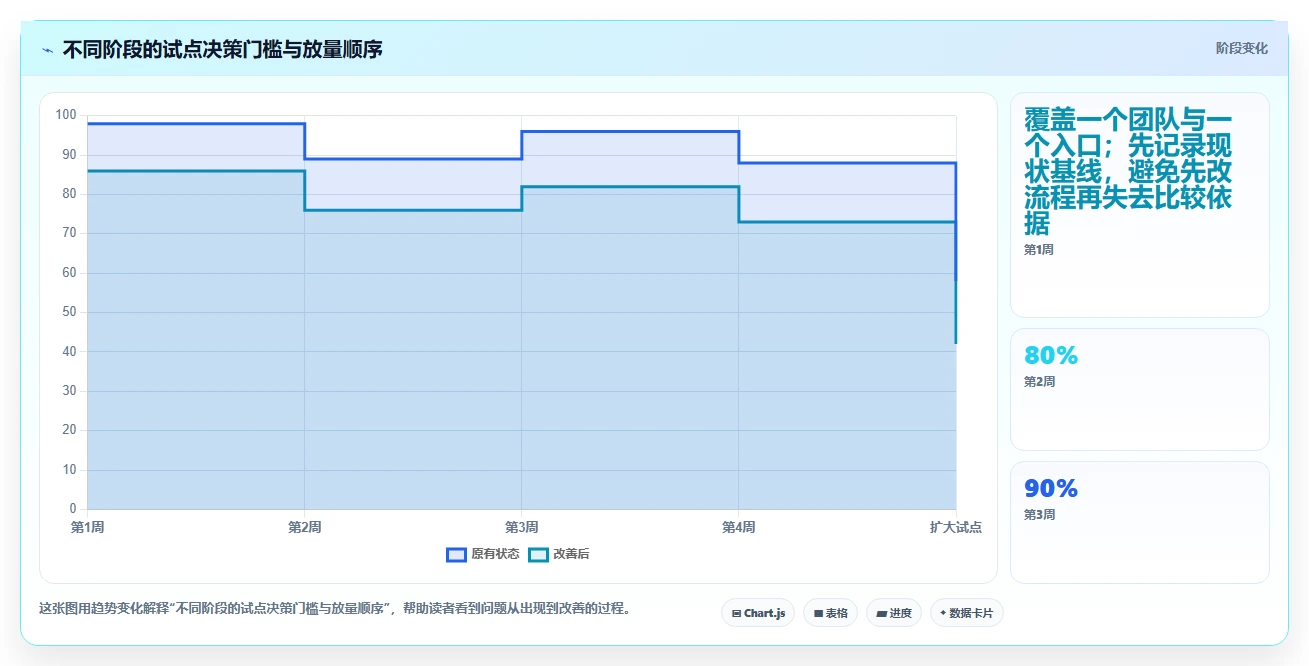Viewport: 1309px width, 666px height.
Task: Click the 第4周 x-axis label
Action: (738, 527)
